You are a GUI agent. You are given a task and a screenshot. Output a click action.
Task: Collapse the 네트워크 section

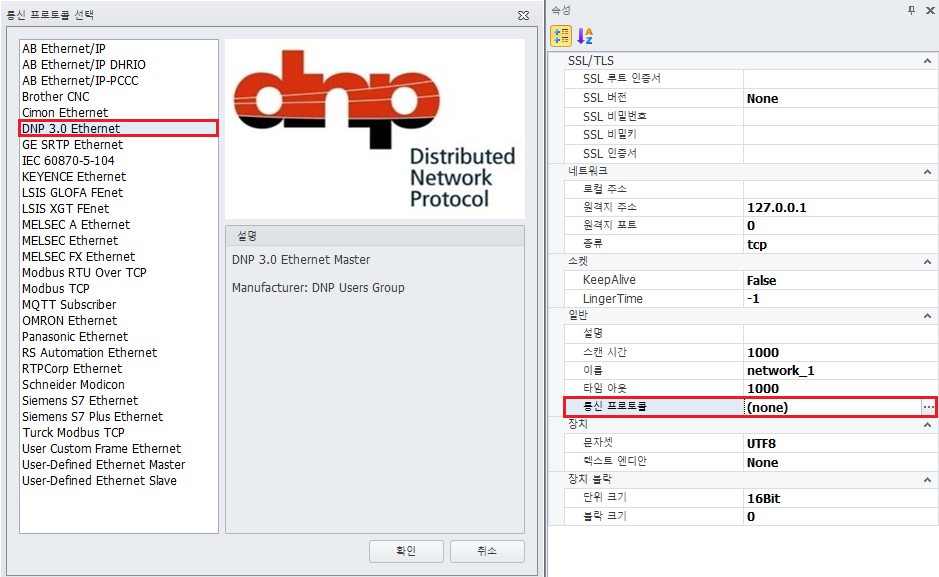point(927,171)
